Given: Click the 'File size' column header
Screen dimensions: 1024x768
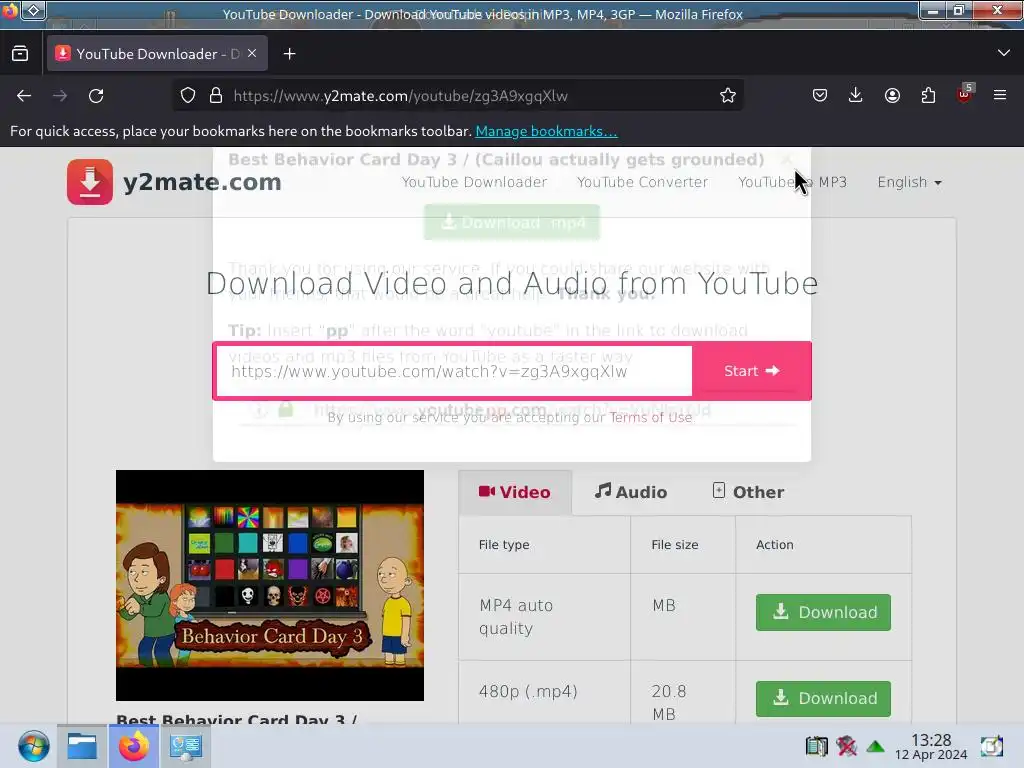Looking at the screenshot, I should (675, 545).
